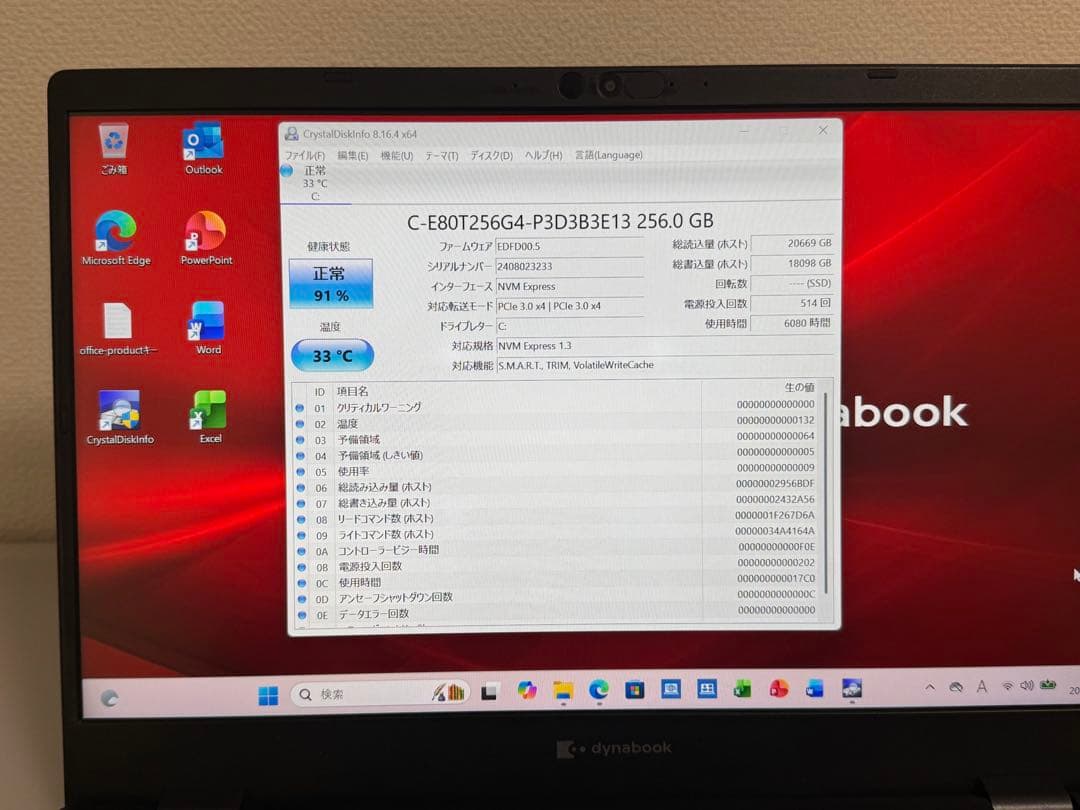Check the battery tray icon
This screenshot has width=1080, height=810.
[1048, 685]
